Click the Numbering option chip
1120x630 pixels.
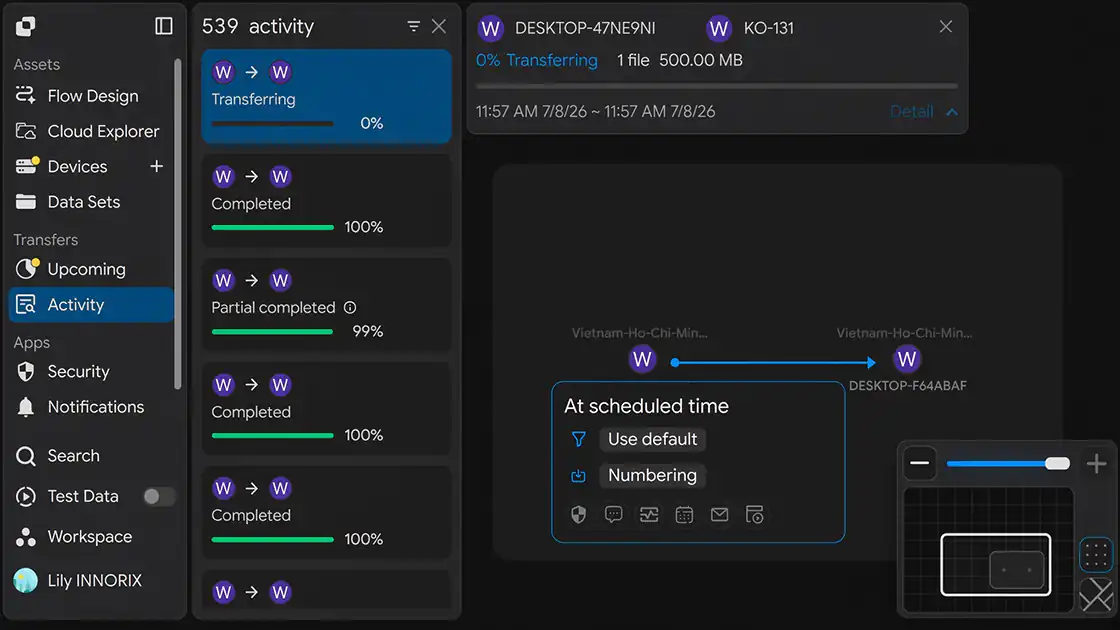coord(652,476)
